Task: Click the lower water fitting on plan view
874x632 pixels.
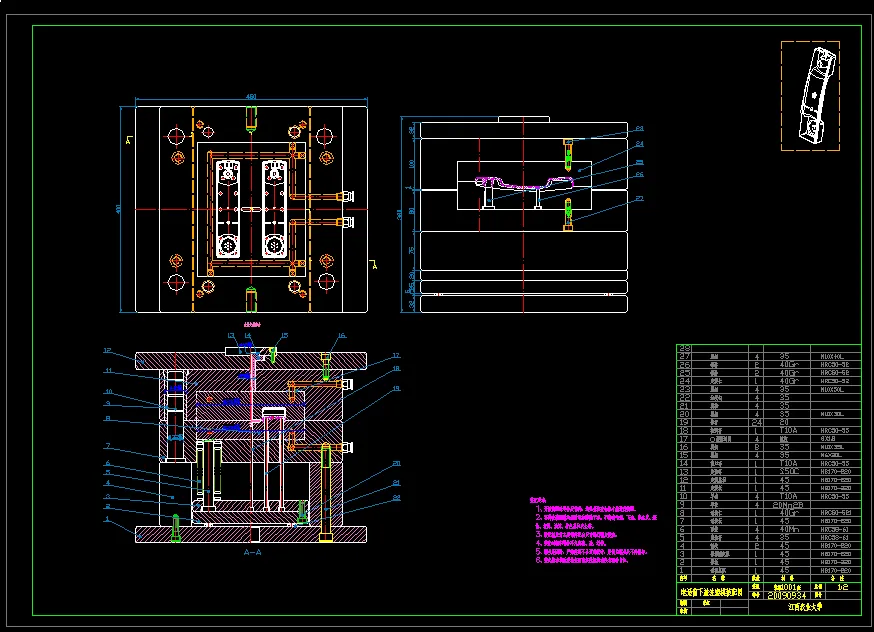Action: (346, 222)
